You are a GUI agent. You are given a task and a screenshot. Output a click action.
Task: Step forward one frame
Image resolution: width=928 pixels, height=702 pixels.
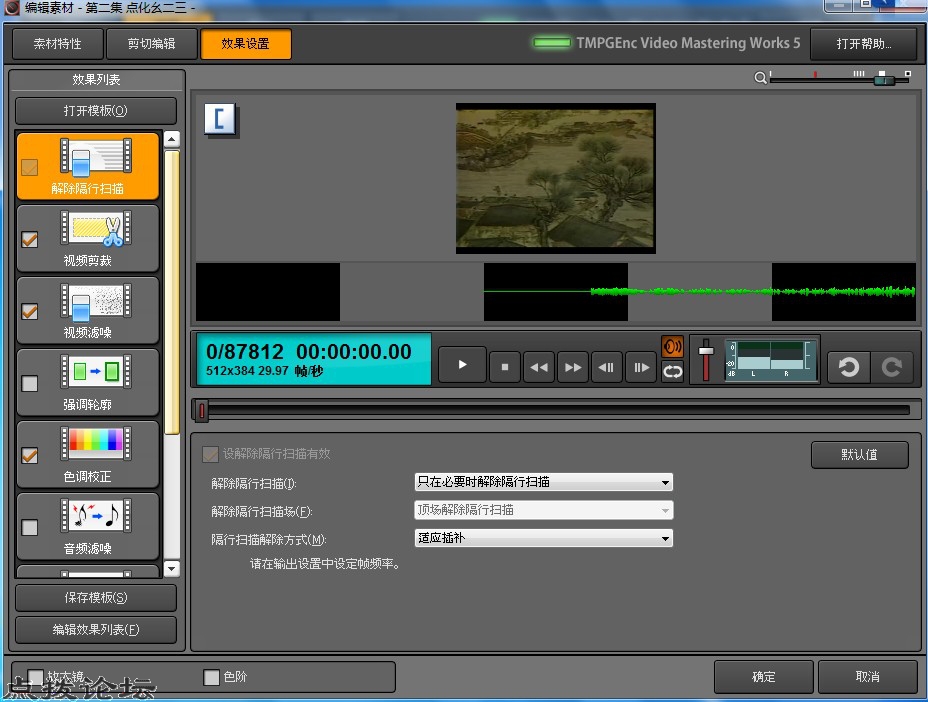[x=640, y=367]
